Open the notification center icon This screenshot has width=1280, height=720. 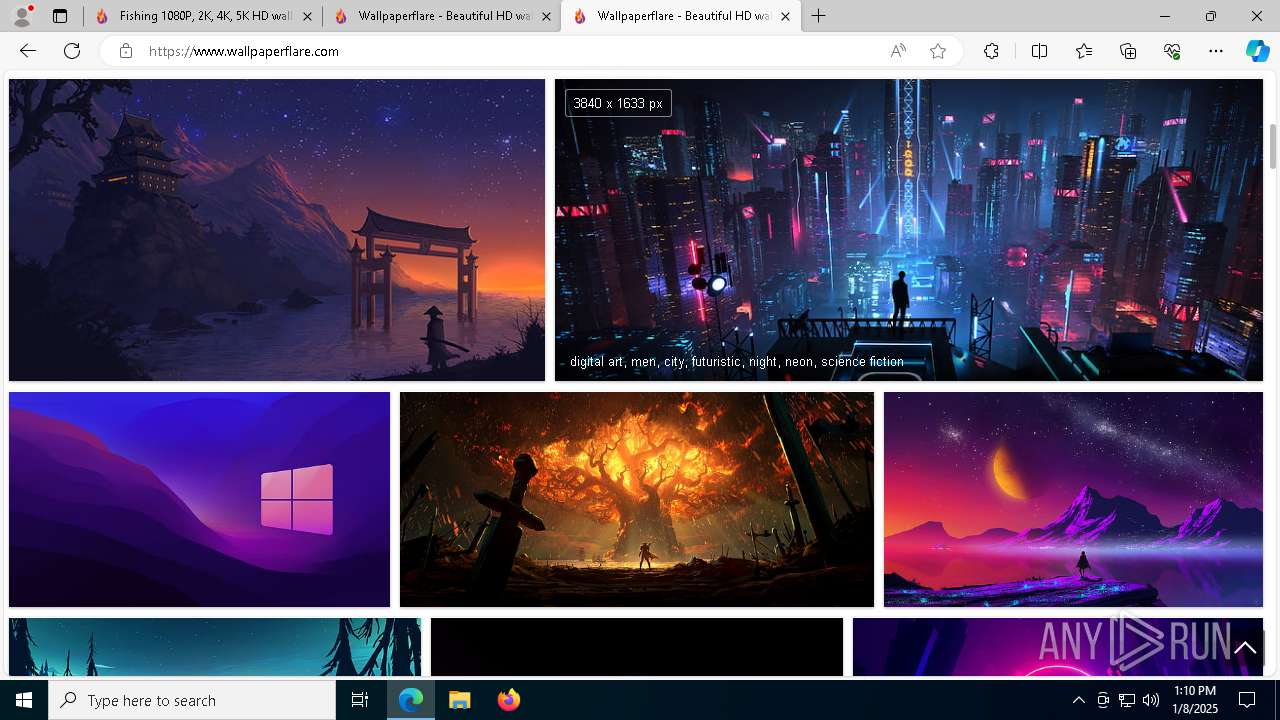tap(1247, 700)
